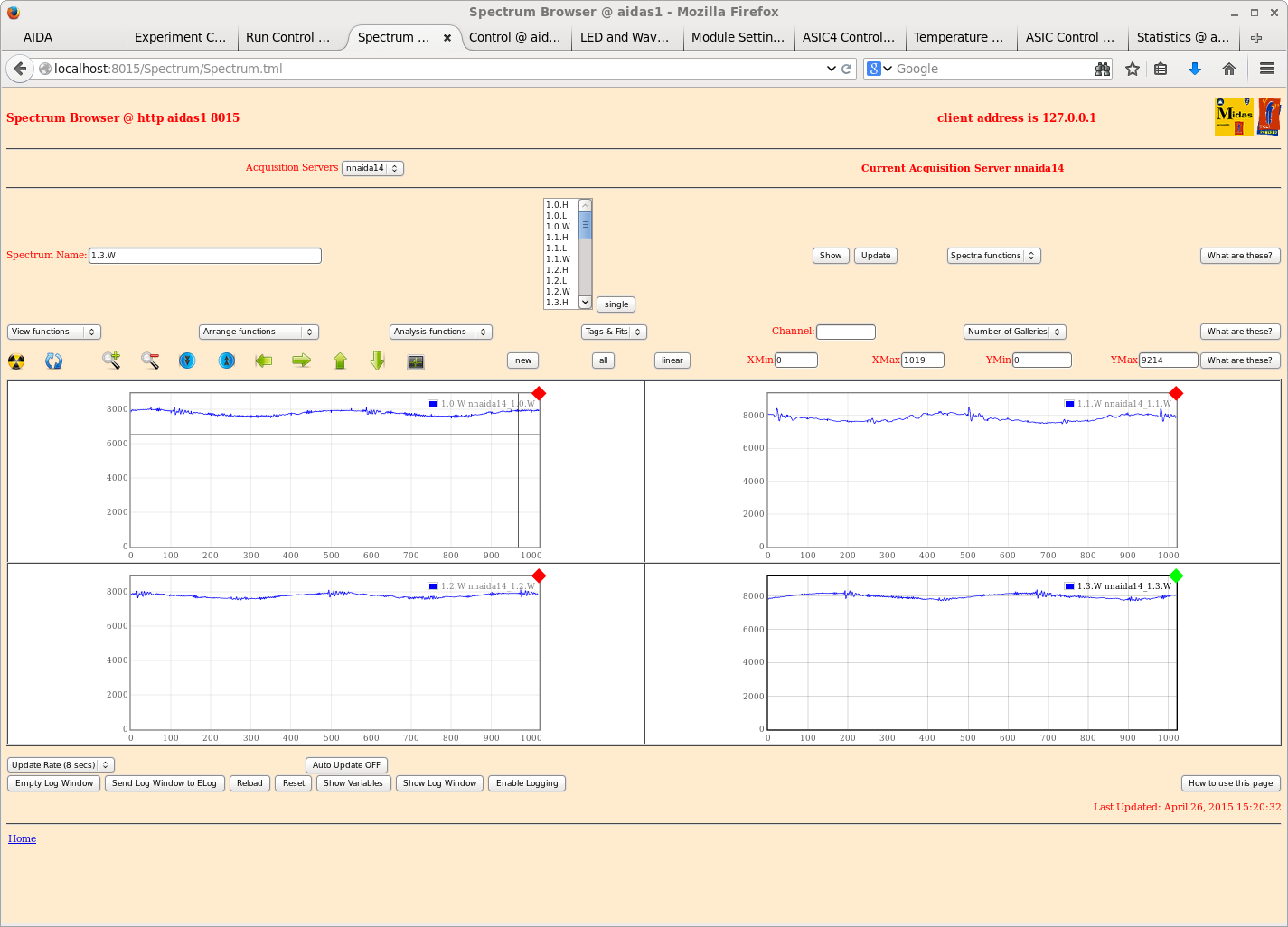Click How to use this page button

coord(1231,783)
